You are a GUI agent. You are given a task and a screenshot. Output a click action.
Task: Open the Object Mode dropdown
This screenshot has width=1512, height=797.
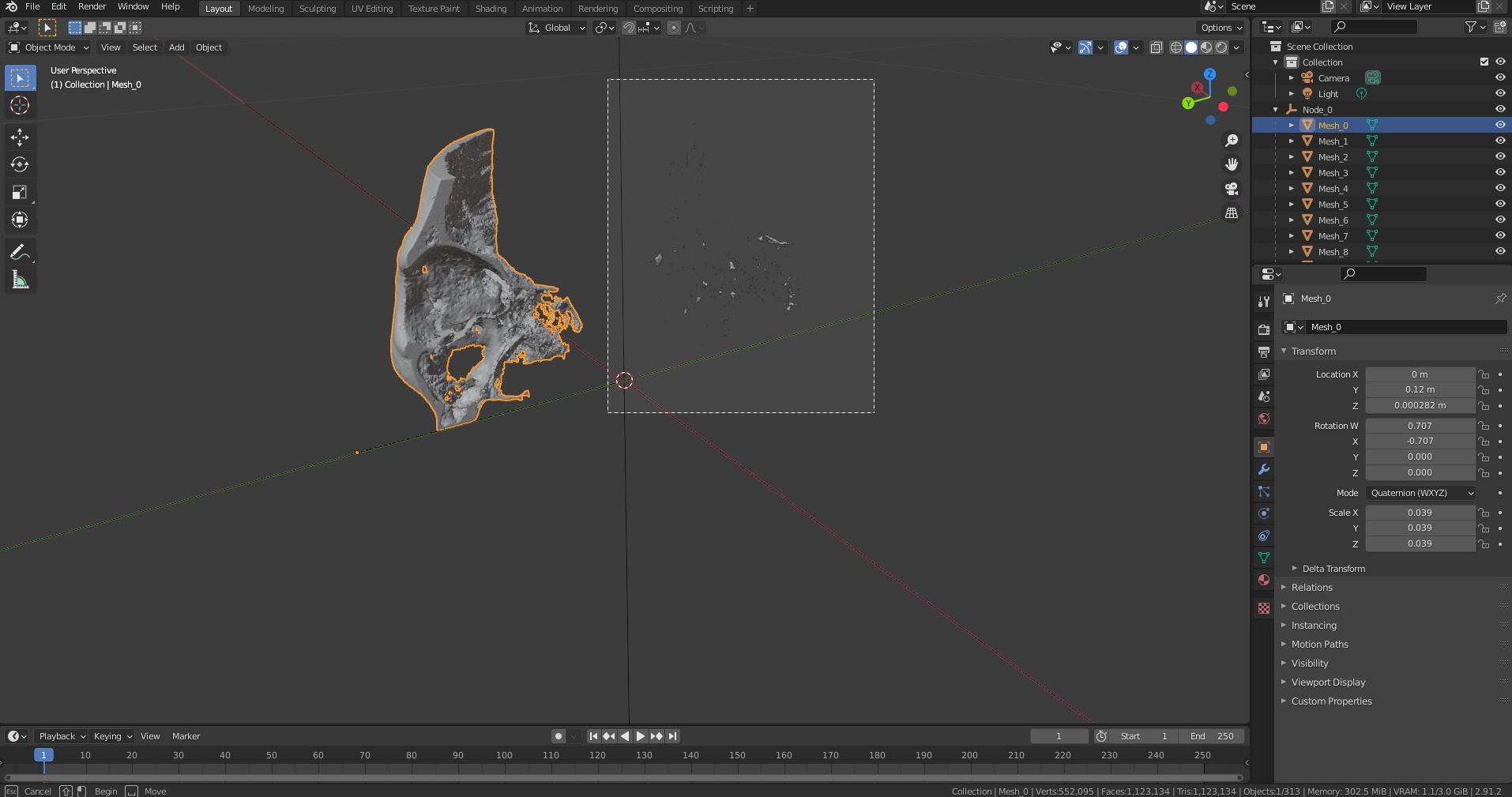(x=50, y=47)
